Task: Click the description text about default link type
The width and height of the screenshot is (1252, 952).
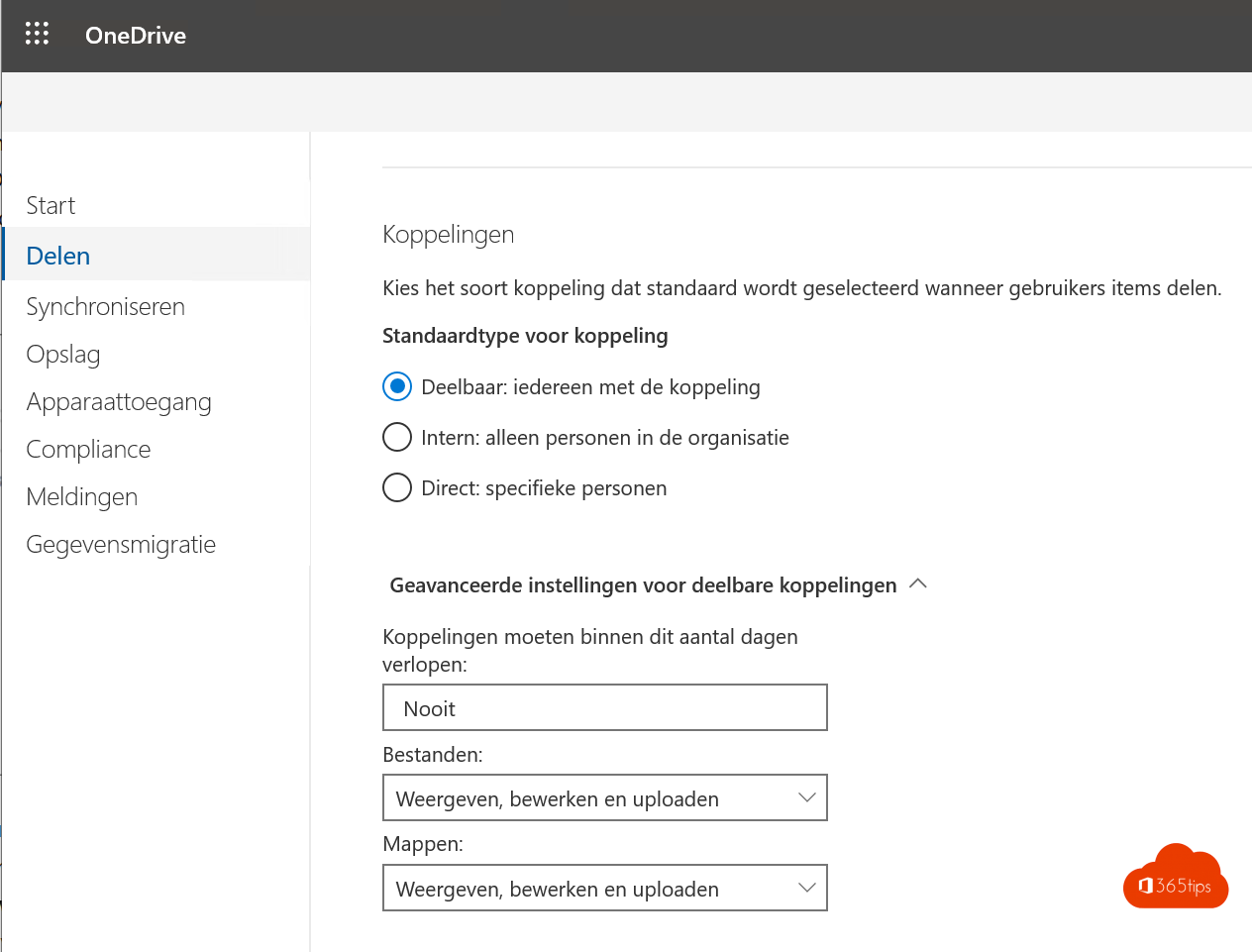Action: pos(802,287)
